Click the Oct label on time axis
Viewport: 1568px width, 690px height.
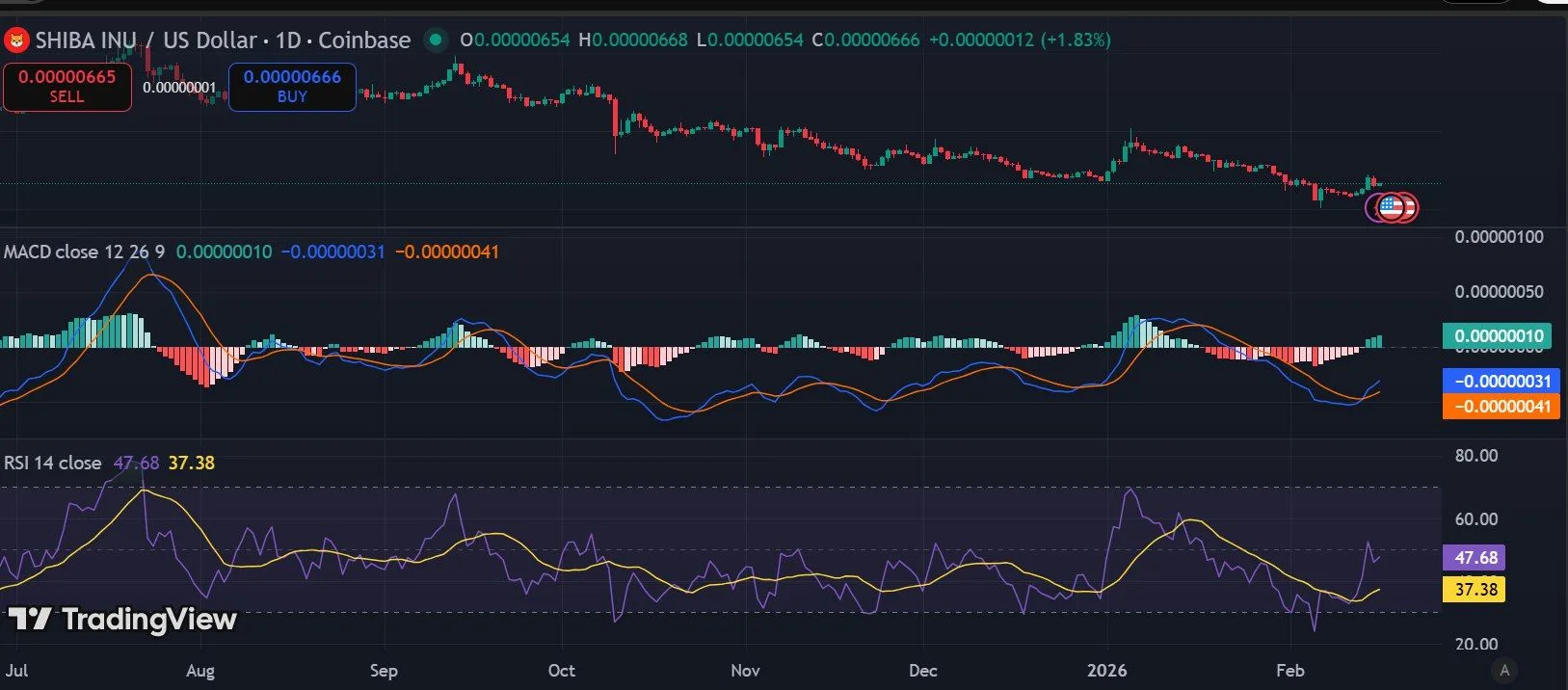561,671
